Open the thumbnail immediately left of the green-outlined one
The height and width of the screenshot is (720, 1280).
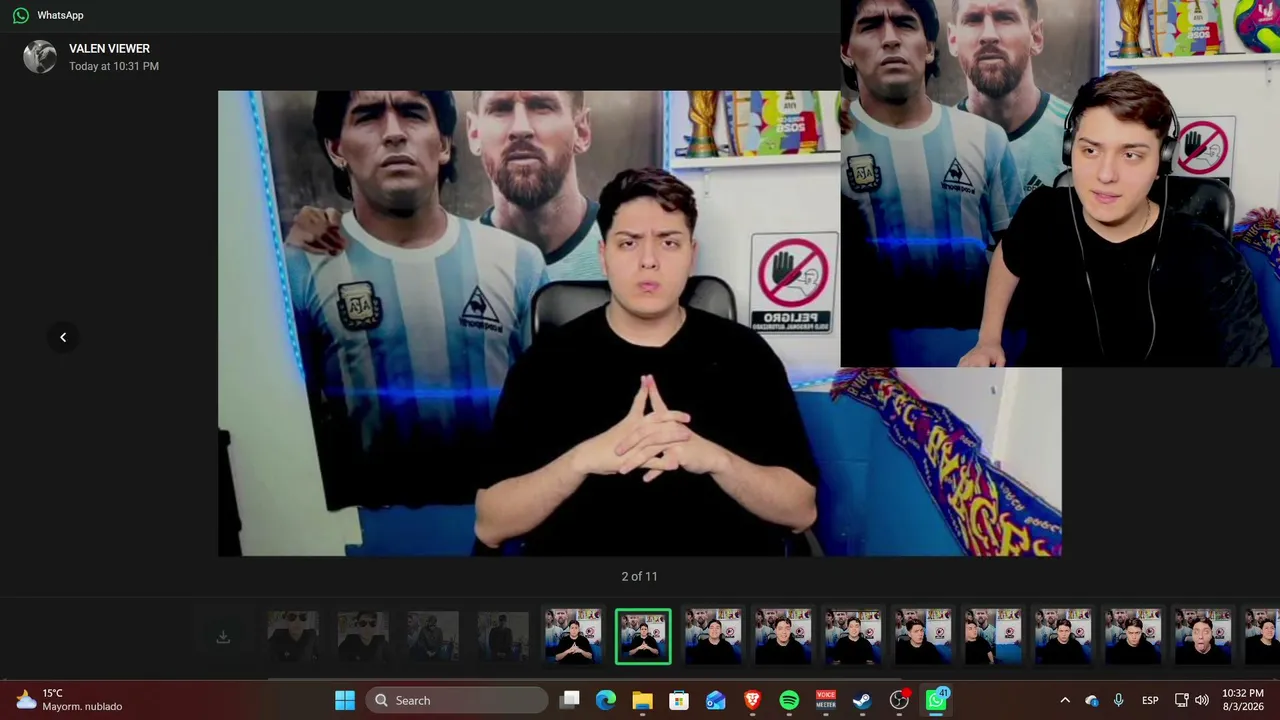573,637
